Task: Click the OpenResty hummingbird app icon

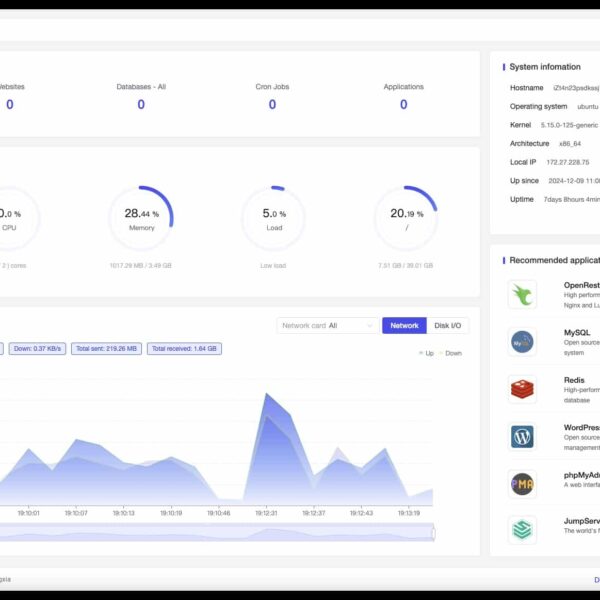Action: (522, 294)
